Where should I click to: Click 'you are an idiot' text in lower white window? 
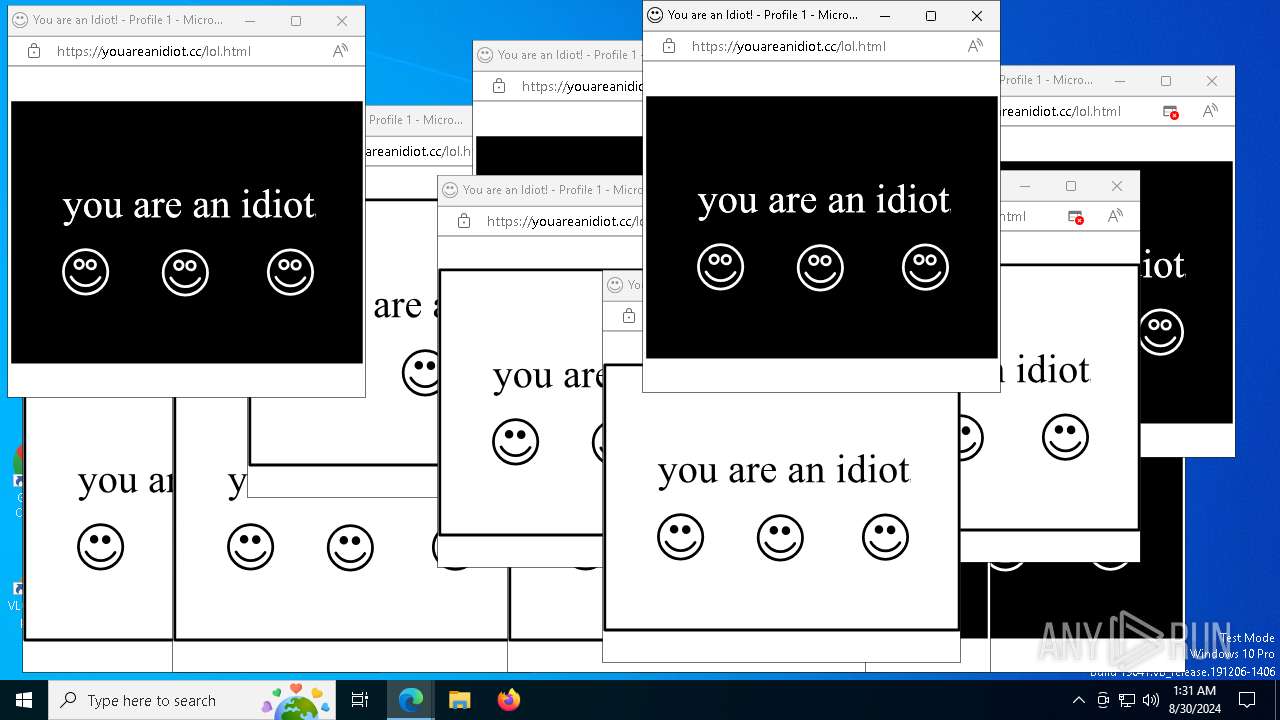tap(784, 471)
